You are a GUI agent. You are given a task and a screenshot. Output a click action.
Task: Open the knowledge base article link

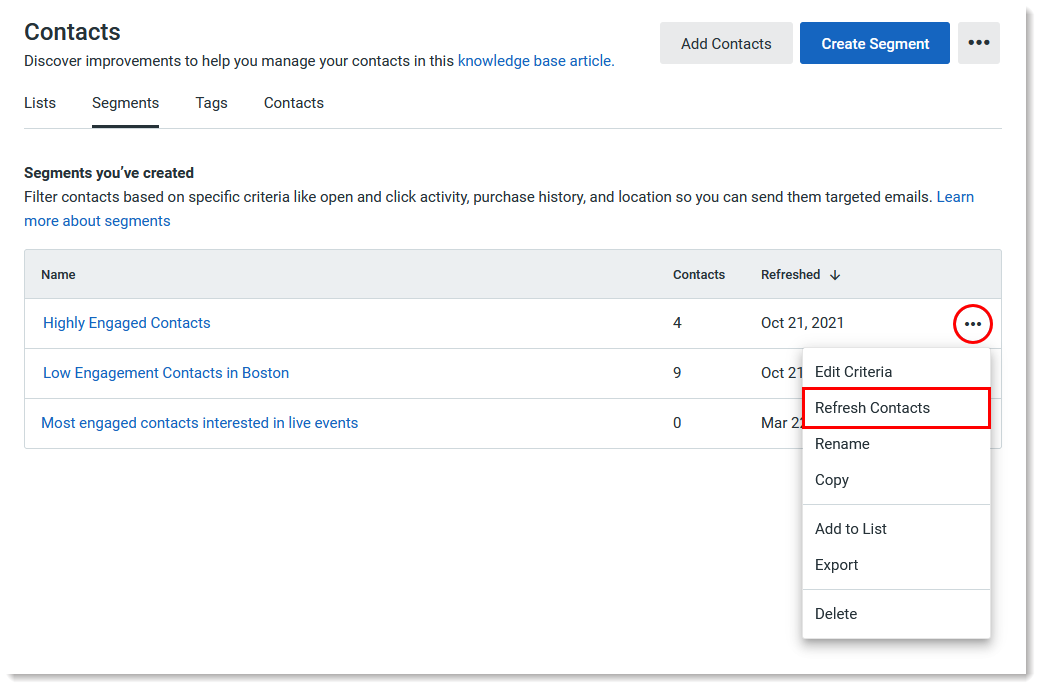pyautogui.click(x=534, y=61)
